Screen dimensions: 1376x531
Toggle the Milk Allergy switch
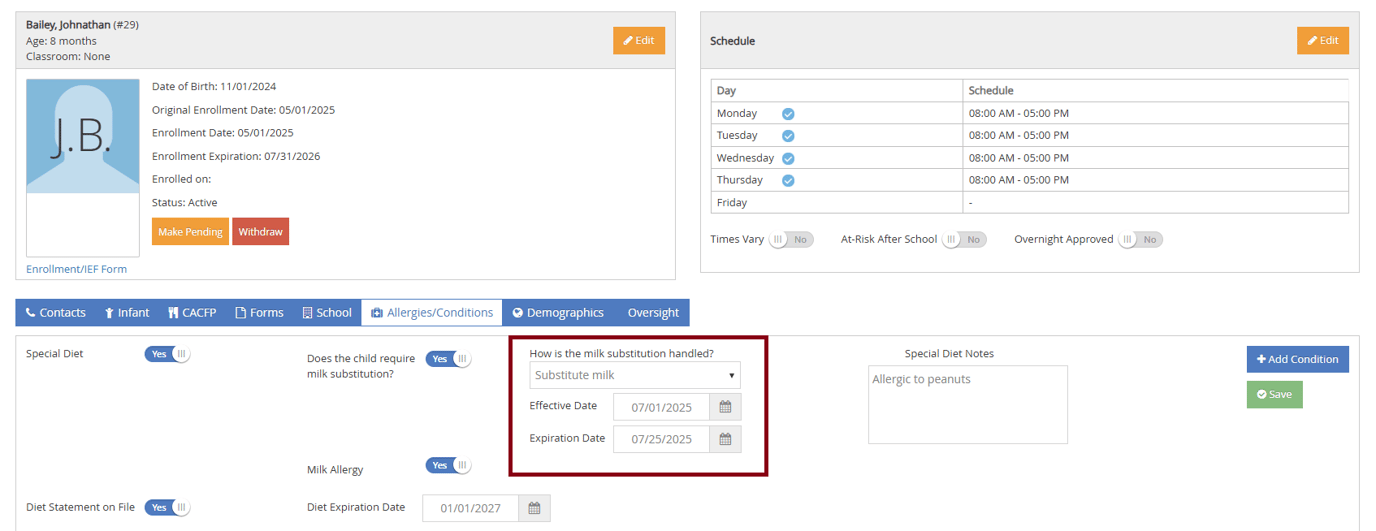pos(448,466)
